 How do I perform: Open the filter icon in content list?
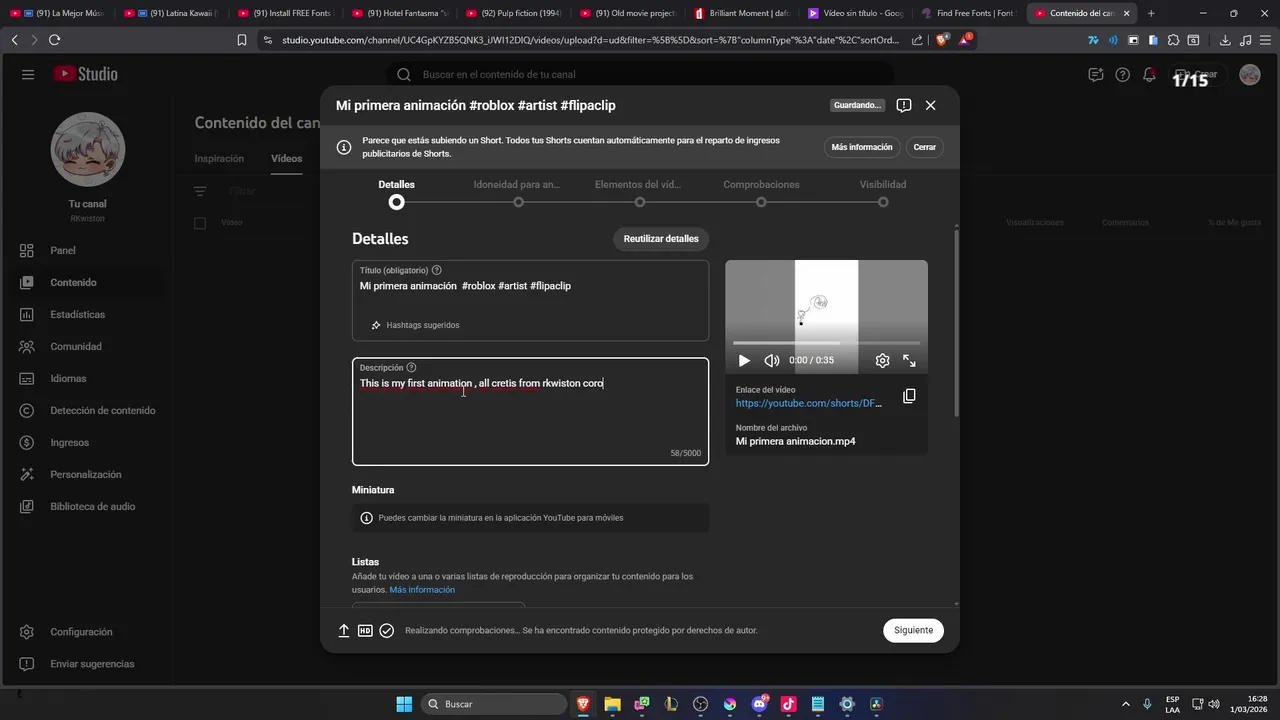(200, 191)
